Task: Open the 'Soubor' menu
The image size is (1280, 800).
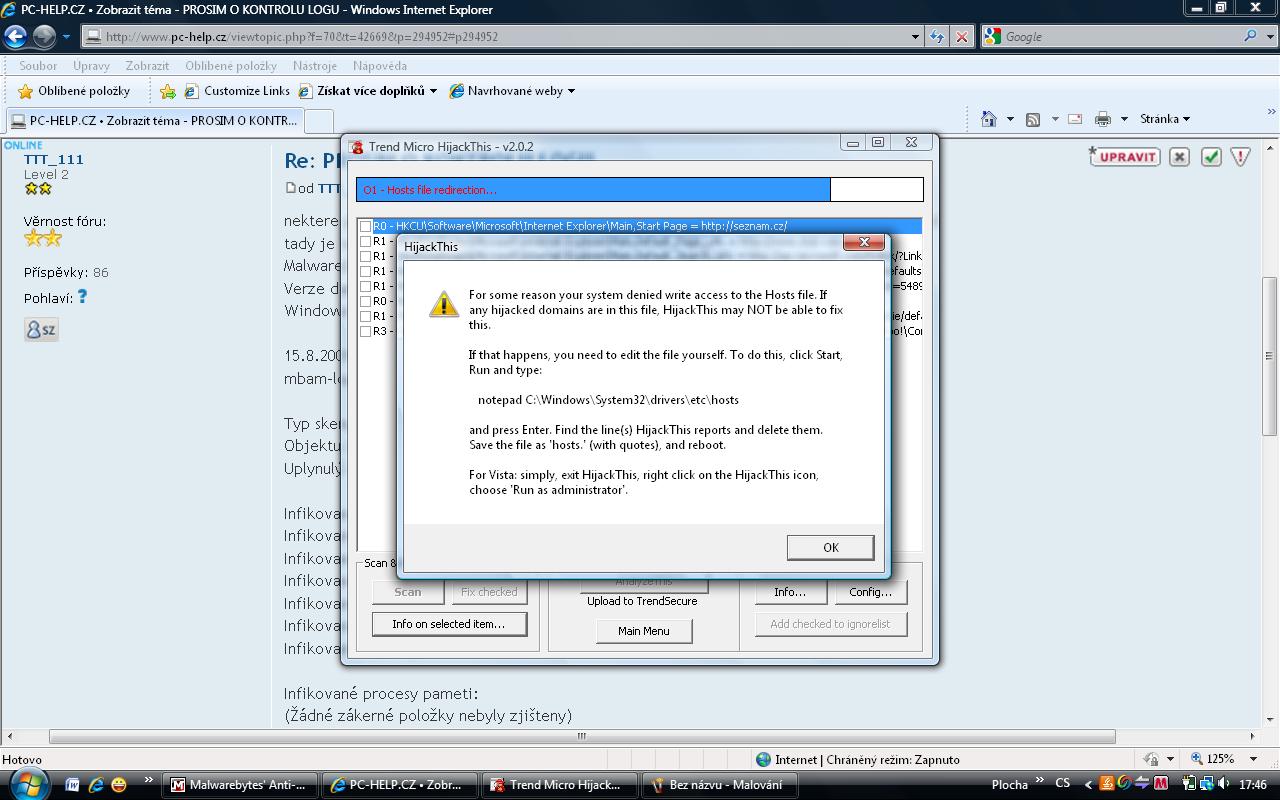Action: 38,66
